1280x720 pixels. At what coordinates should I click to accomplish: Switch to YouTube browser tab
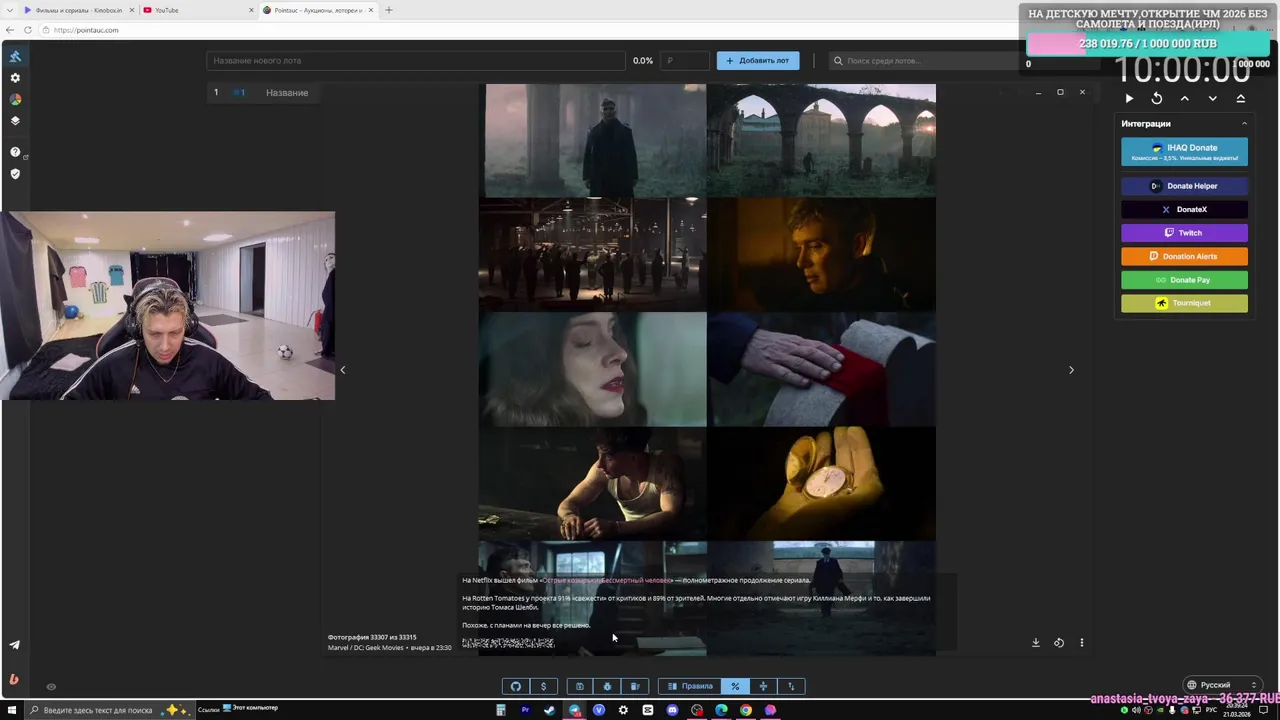198,10
